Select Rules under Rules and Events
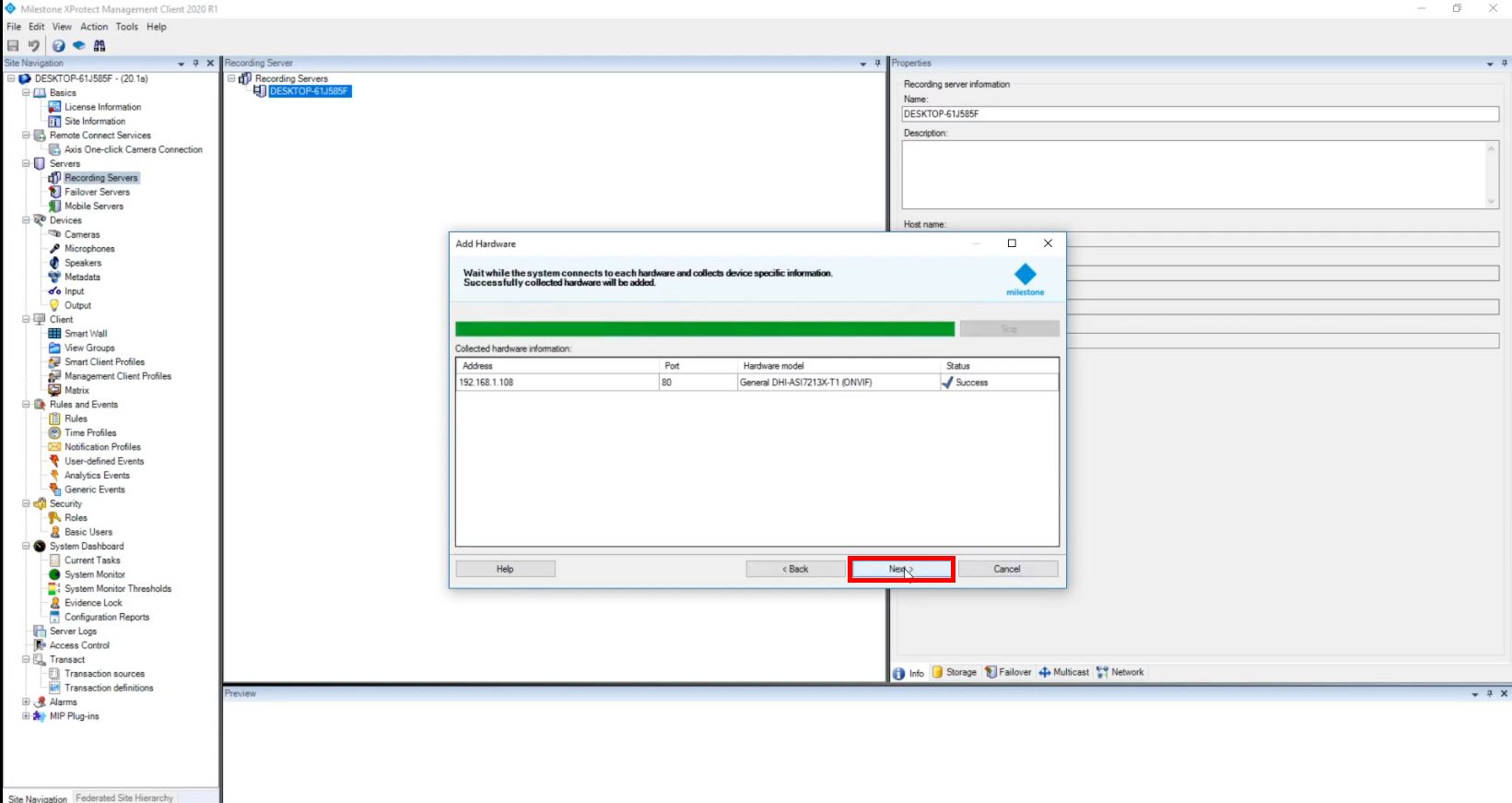Viewport: 1512px width, 803px height. [76, 419]
